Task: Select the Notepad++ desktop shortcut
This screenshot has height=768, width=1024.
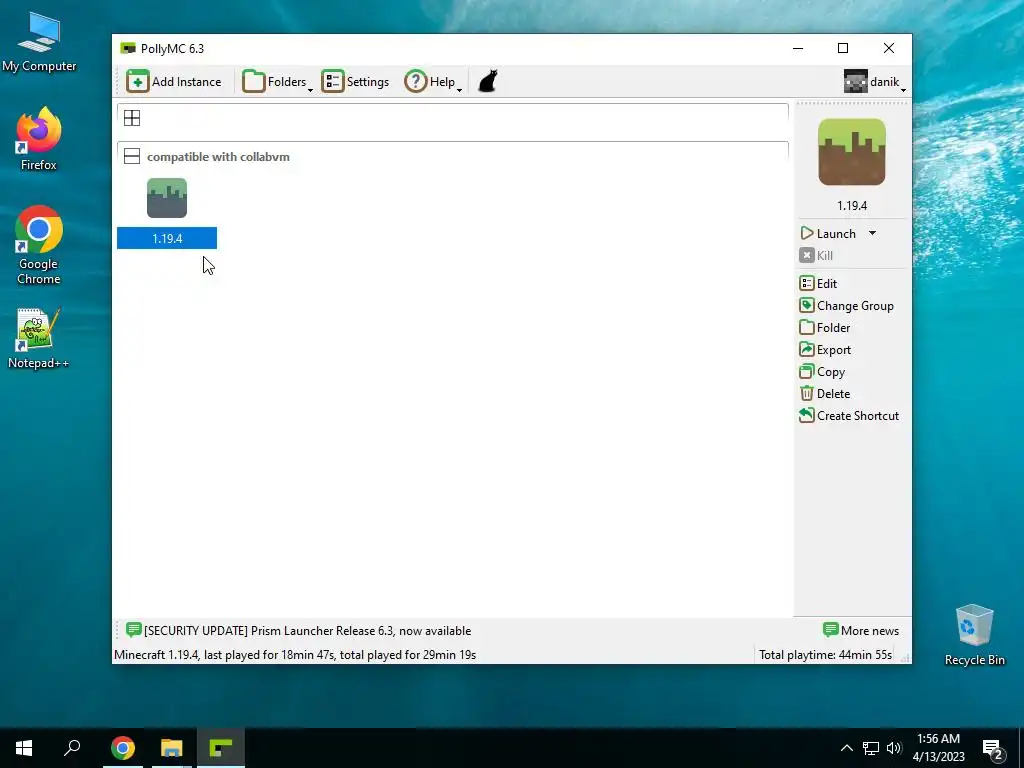Action: tap(39, 338)
